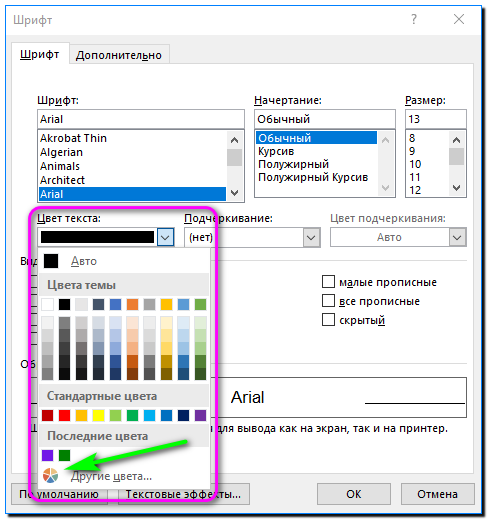Click the black Авто color square

(51, 261)
